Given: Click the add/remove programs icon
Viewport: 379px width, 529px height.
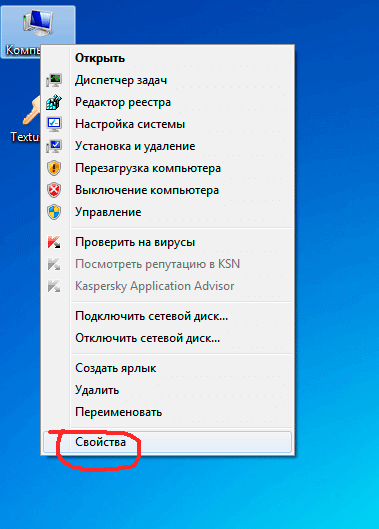Looking at the screenshot, I should [54, 146].
